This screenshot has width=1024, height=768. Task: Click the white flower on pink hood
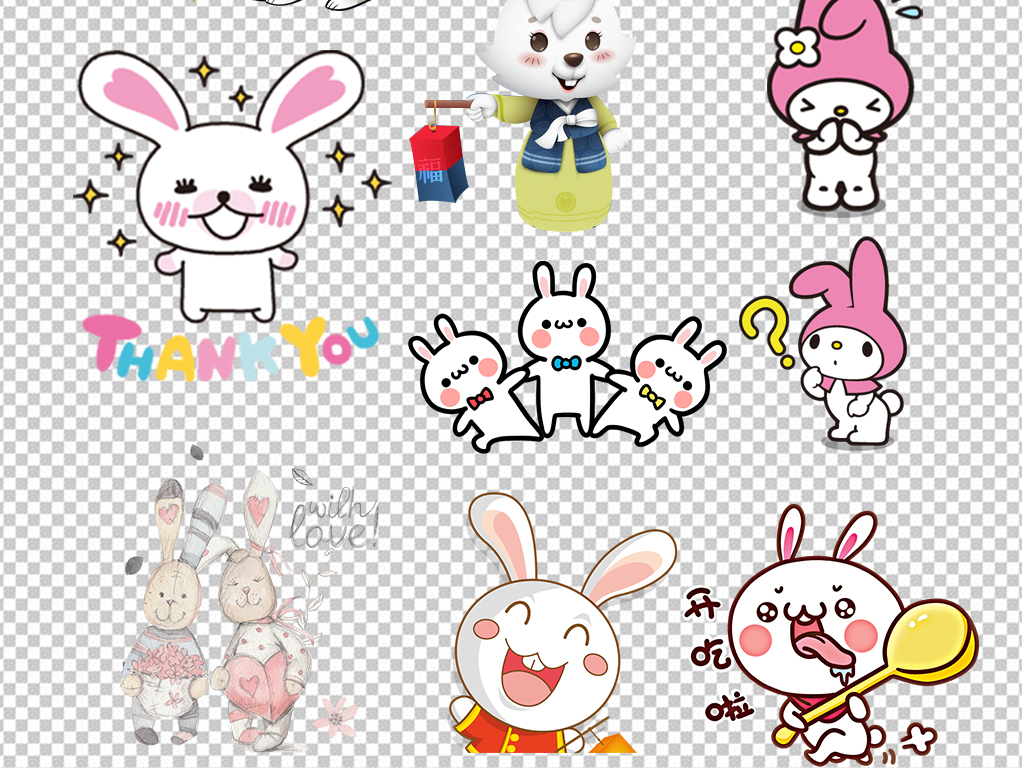[x=797, y=47]
